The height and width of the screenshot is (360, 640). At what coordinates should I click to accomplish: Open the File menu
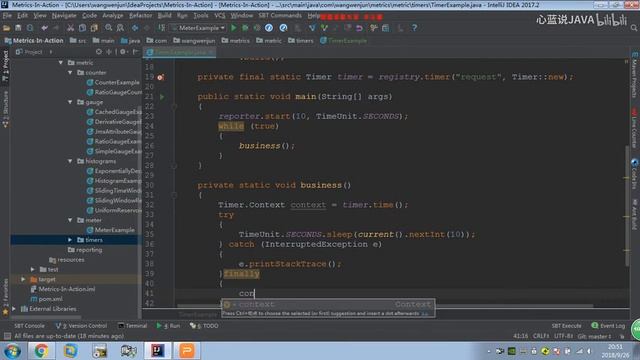pos(7,16)
